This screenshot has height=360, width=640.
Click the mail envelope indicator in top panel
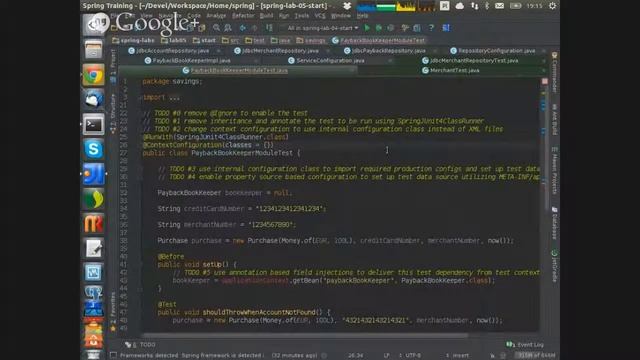click(x=499, y=6)
